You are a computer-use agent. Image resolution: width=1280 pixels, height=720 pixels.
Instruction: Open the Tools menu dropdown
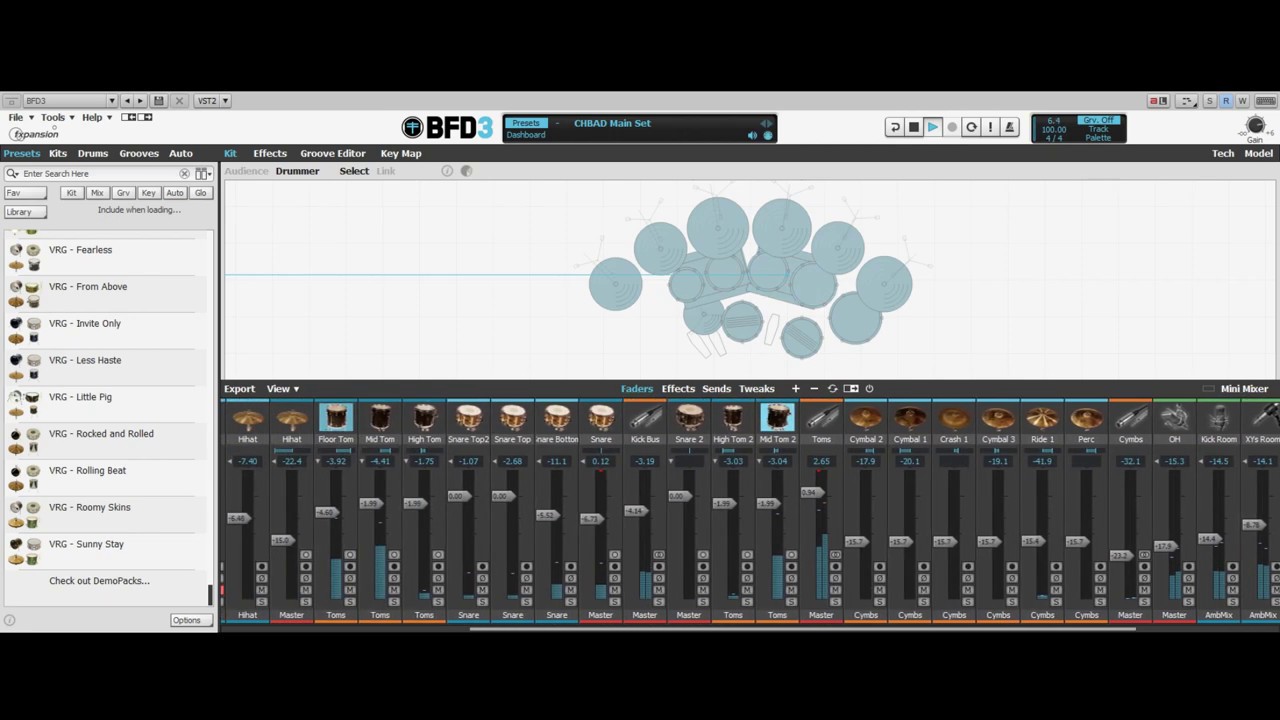click(x=57, y=118)
